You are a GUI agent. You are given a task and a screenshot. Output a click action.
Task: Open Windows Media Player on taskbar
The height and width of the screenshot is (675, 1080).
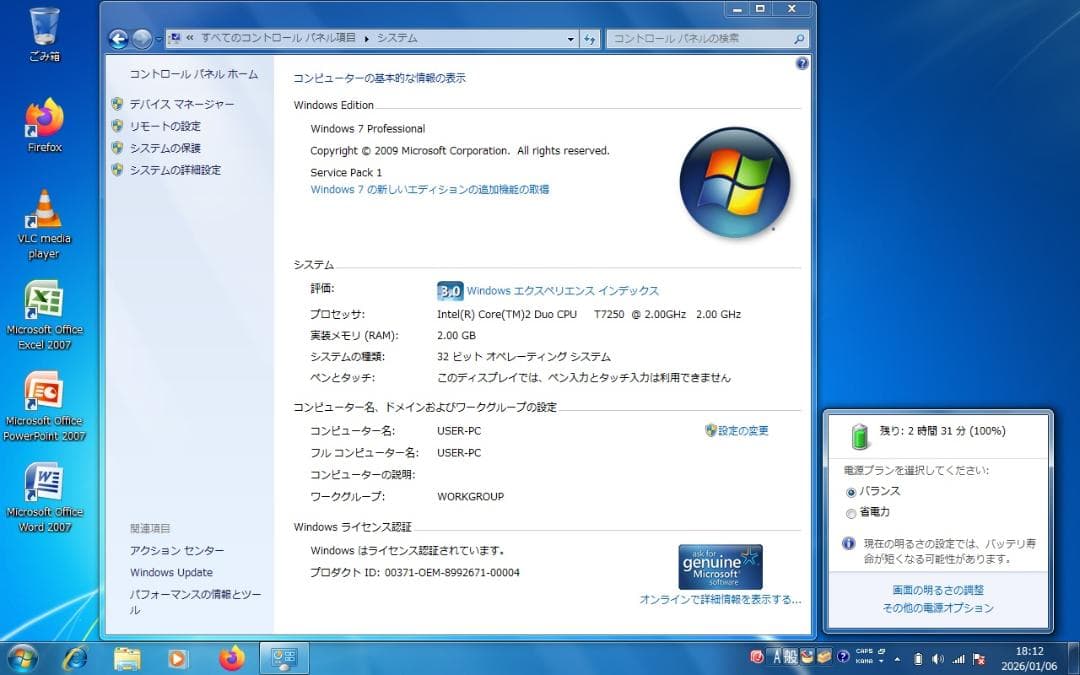(178, 658)
